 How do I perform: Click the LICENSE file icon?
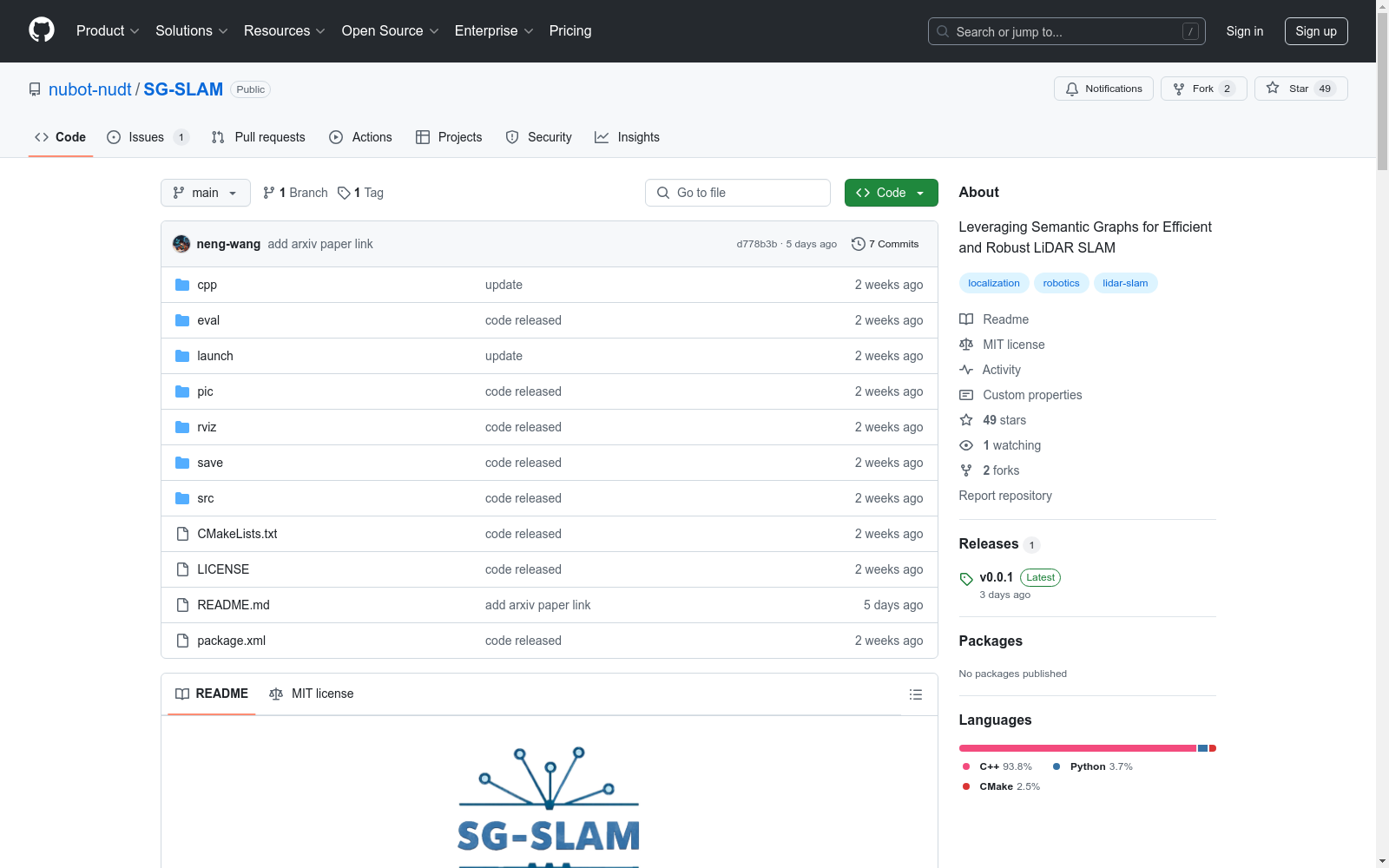[x=182, y=569]
